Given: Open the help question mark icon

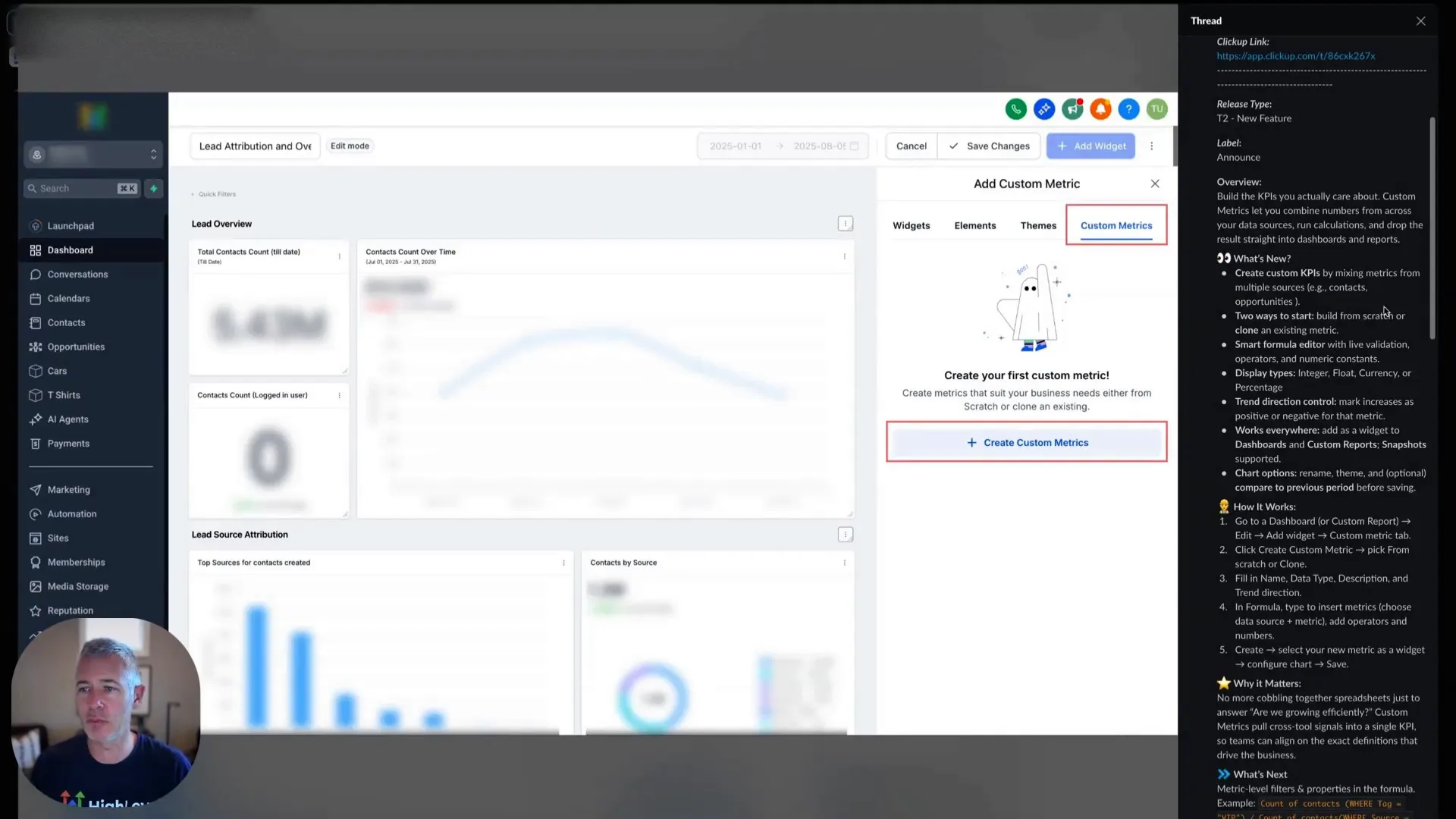Looking at the screenshot, I should coord(1129,109).
